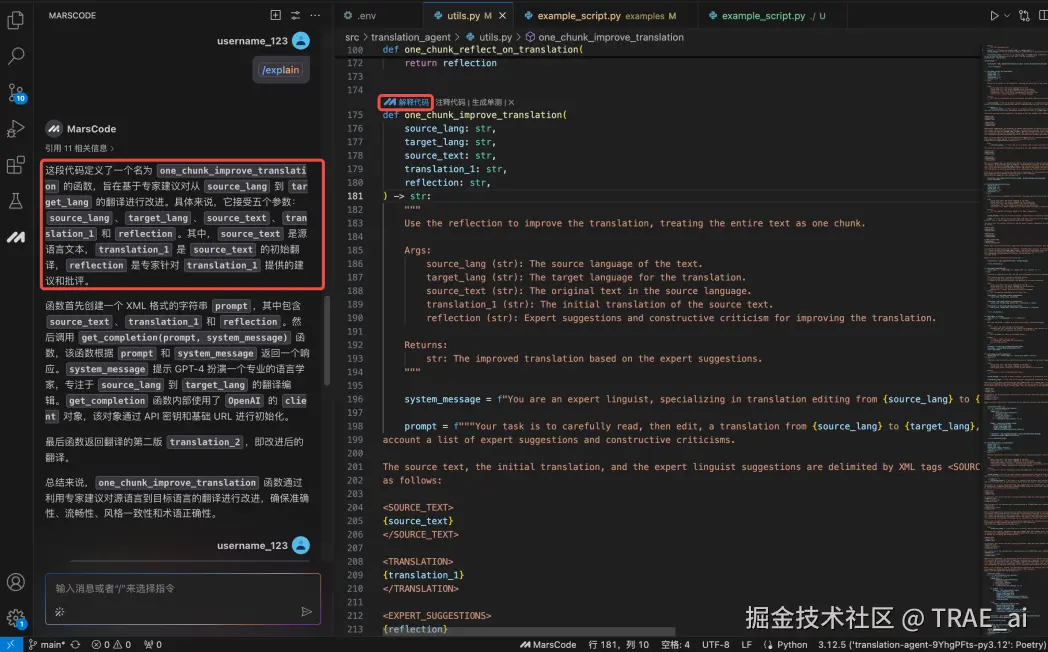Click 'translation_2' code chip in chat
Viewport: 1048px width, 652px height.
(x=205, y=442)
